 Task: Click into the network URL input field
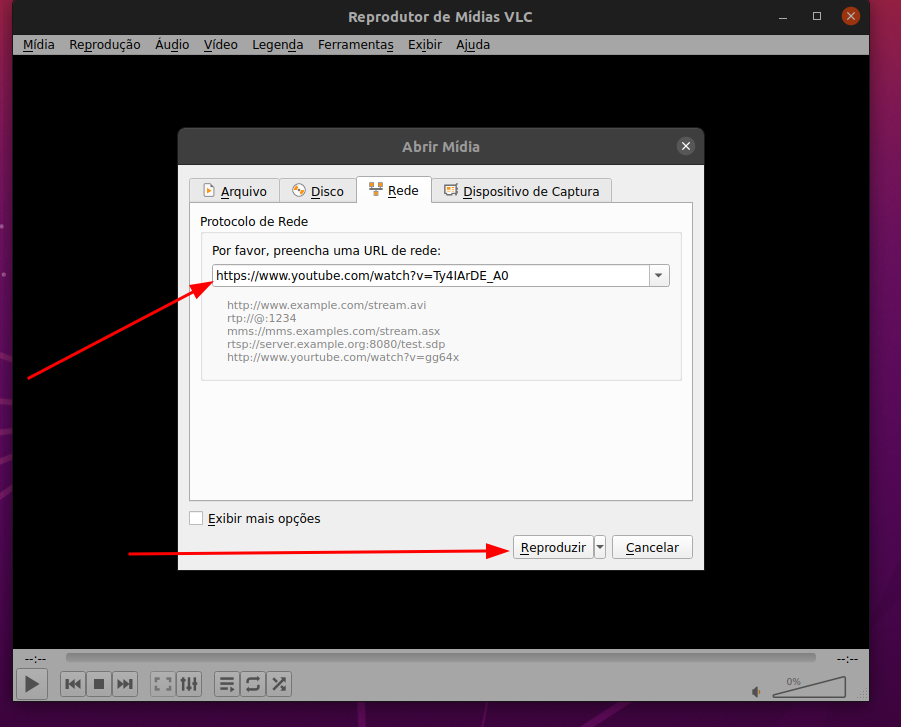[430, 276]
